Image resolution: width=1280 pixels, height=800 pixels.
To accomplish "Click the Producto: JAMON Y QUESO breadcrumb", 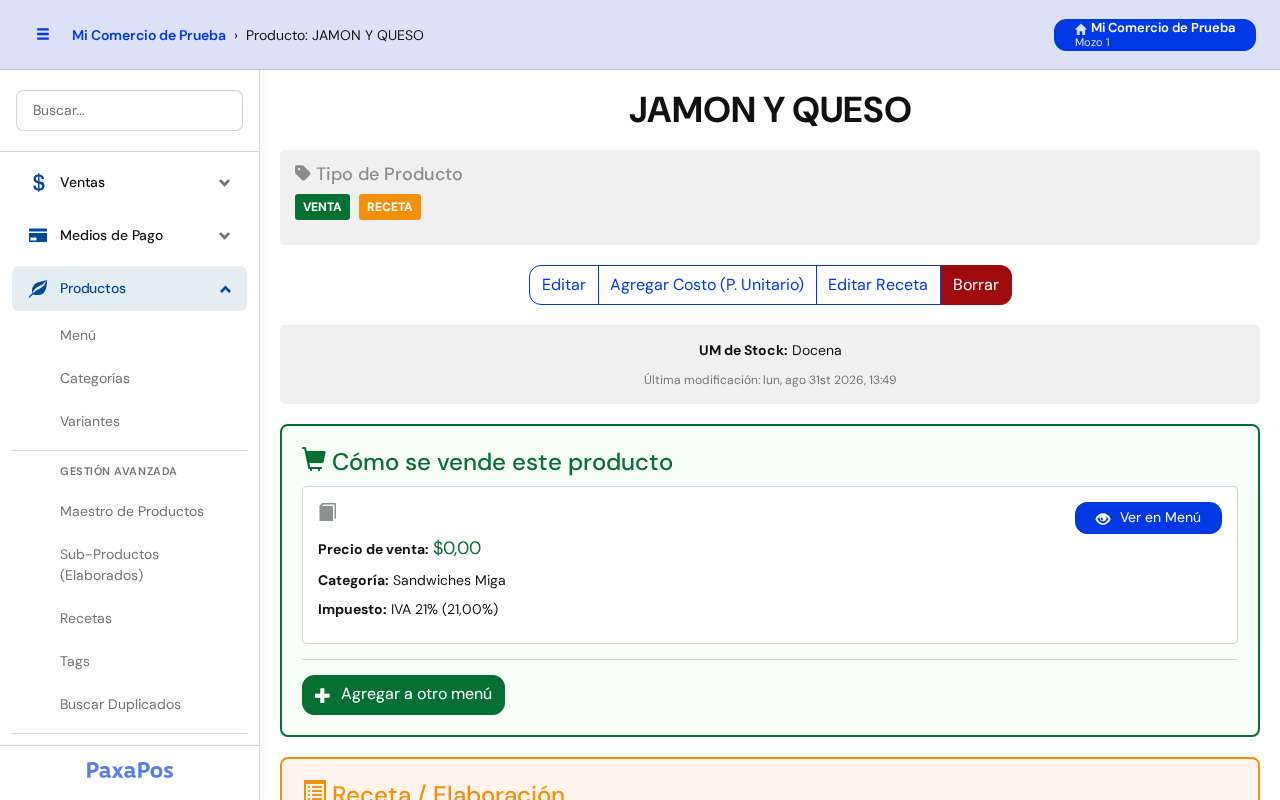I will (335, 35).
